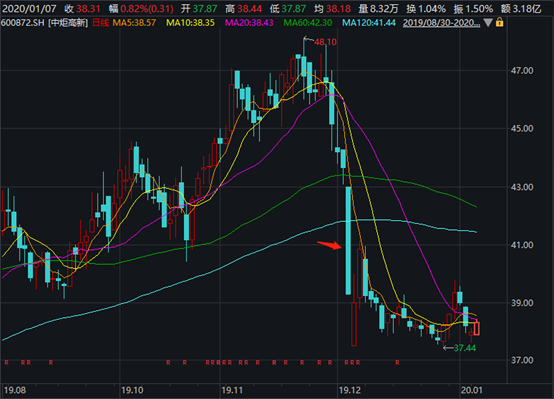The height and width of the screenshot is (399, 554).
Task: Click the amount 3.18亿 value
Action: (x=526, y=8)
